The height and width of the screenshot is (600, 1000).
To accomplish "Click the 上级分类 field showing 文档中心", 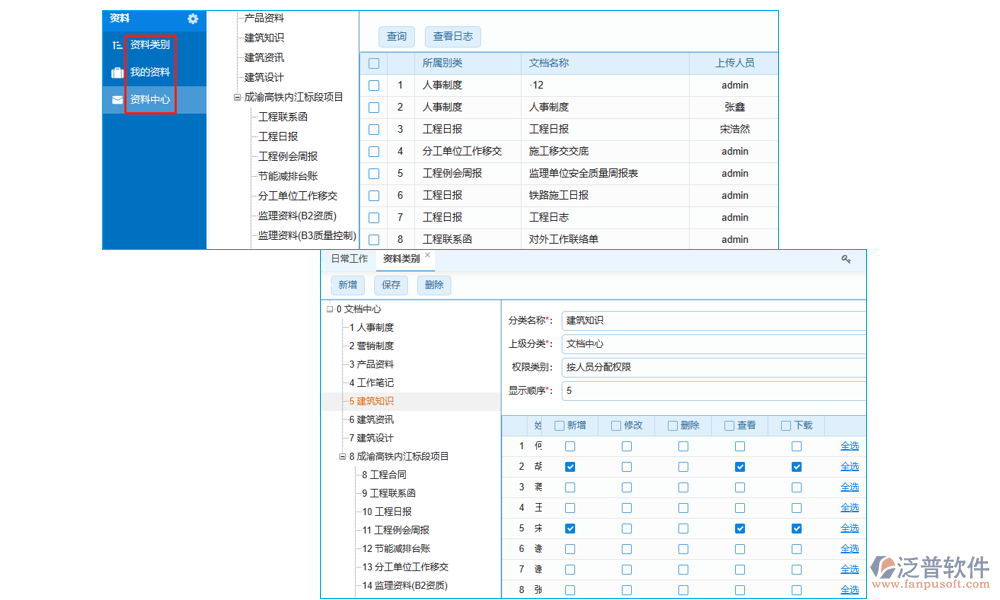I will [x=713, y=344].
